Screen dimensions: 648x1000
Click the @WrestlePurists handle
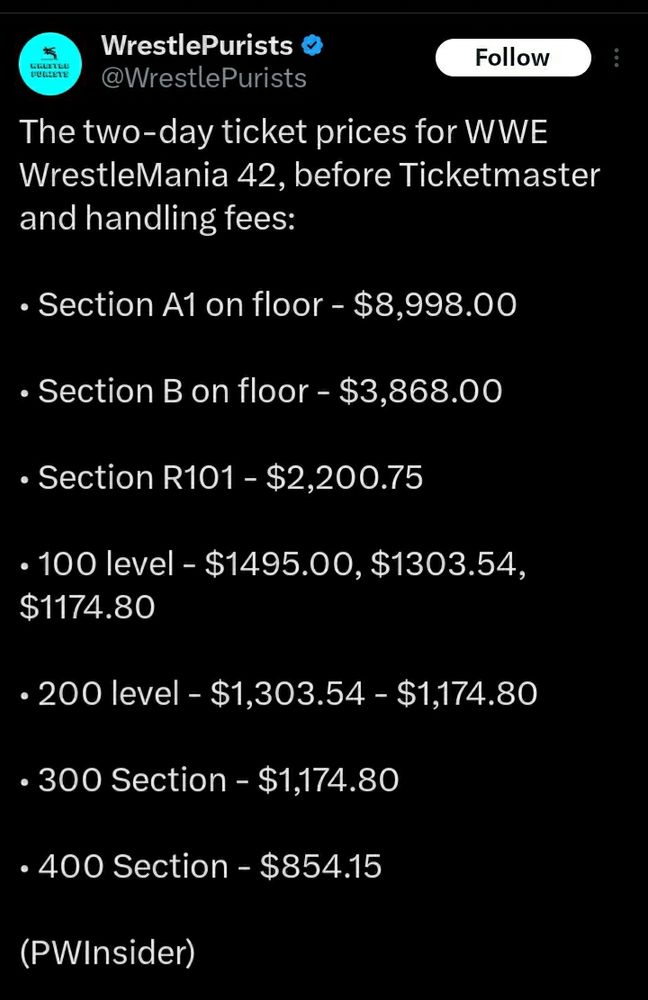(x=203, y=78)
